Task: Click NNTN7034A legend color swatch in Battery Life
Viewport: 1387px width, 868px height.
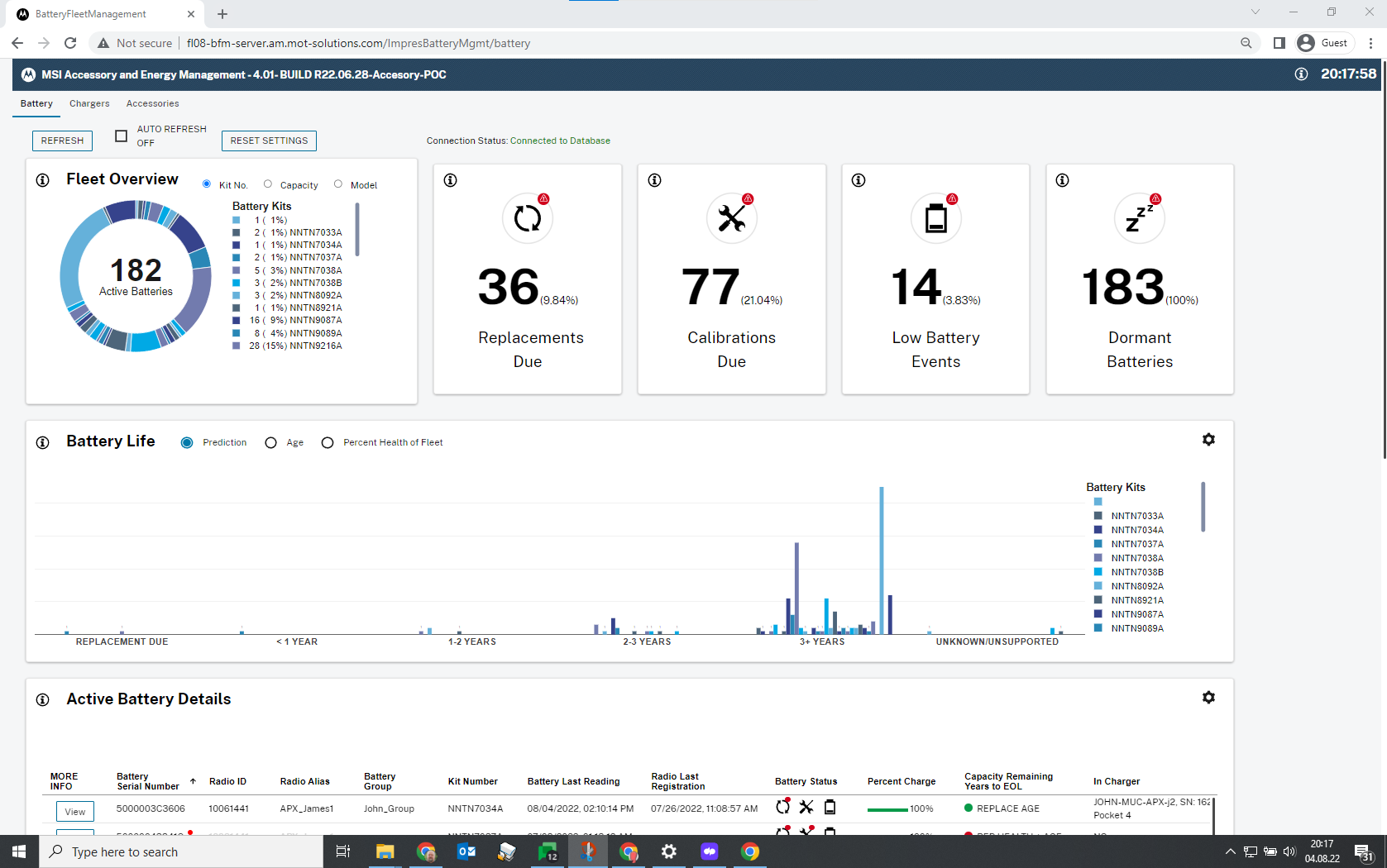Action: click(1098, 530)
